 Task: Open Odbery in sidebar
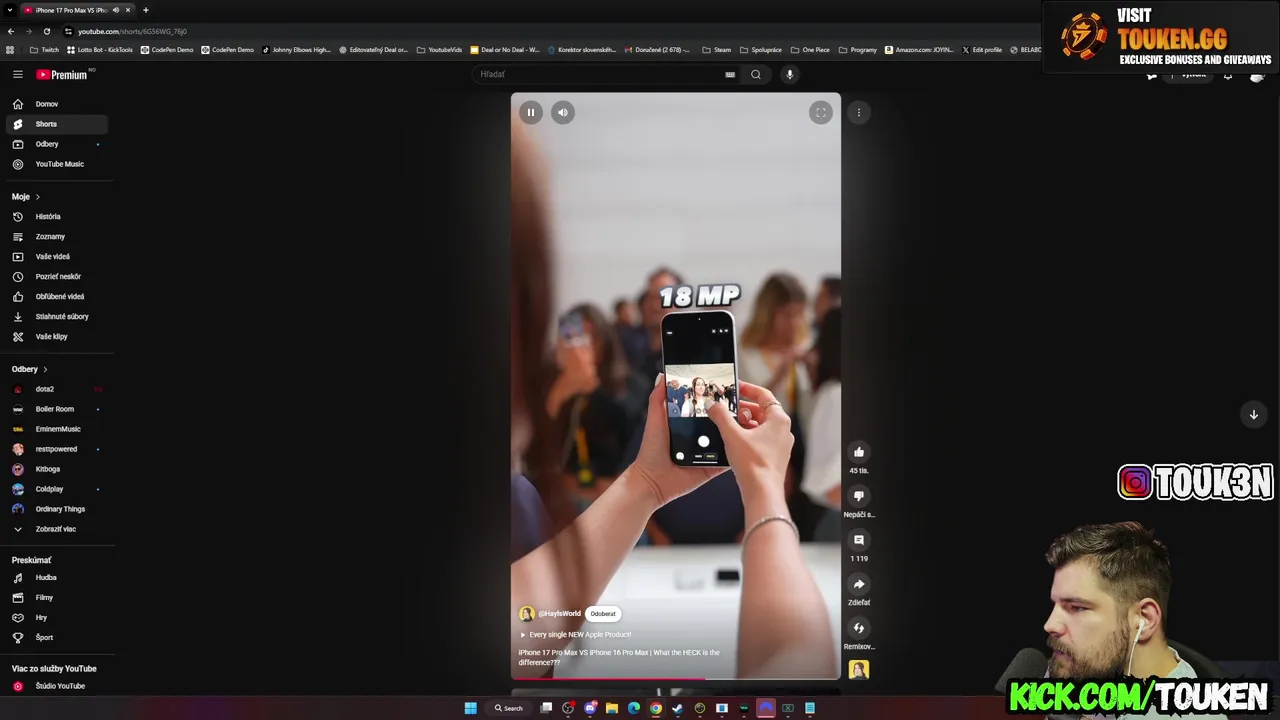point(56,144)
